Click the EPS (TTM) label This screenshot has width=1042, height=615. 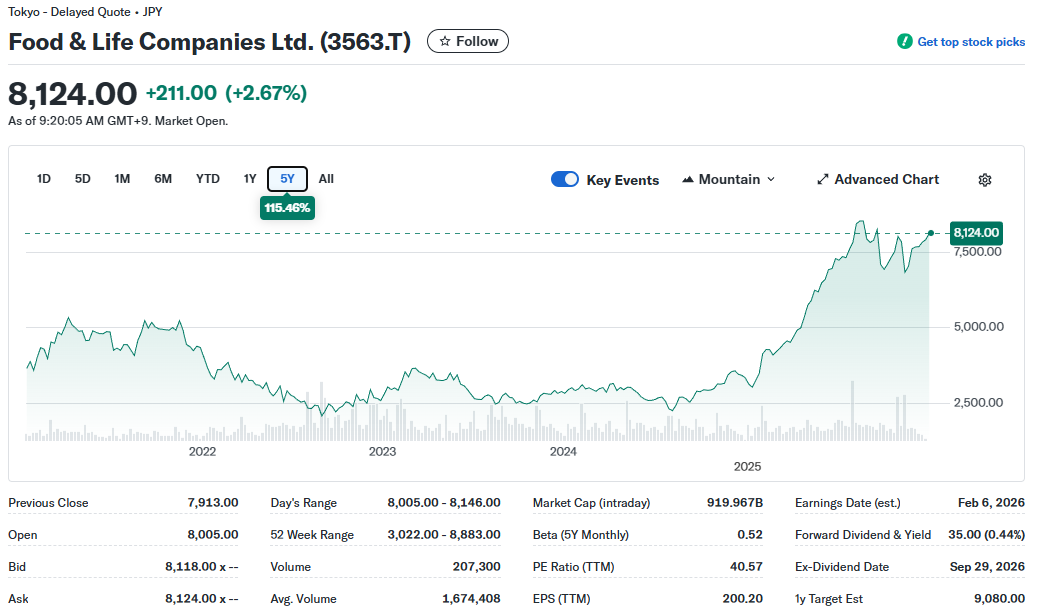562,599
